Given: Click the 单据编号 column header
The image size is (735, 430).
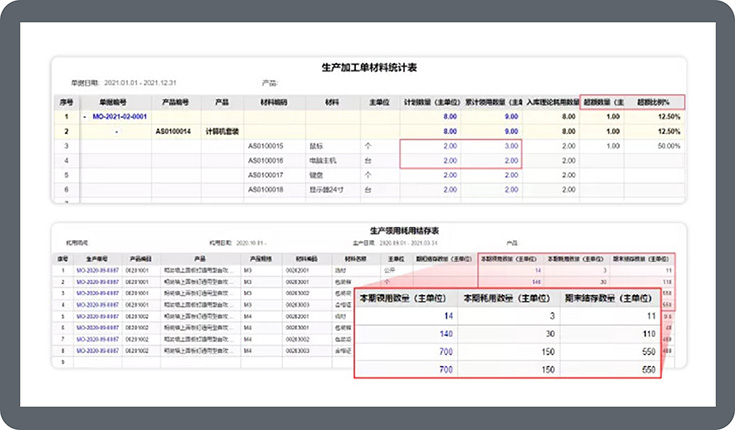Looking at the screenshot, I should coord(112,102).
